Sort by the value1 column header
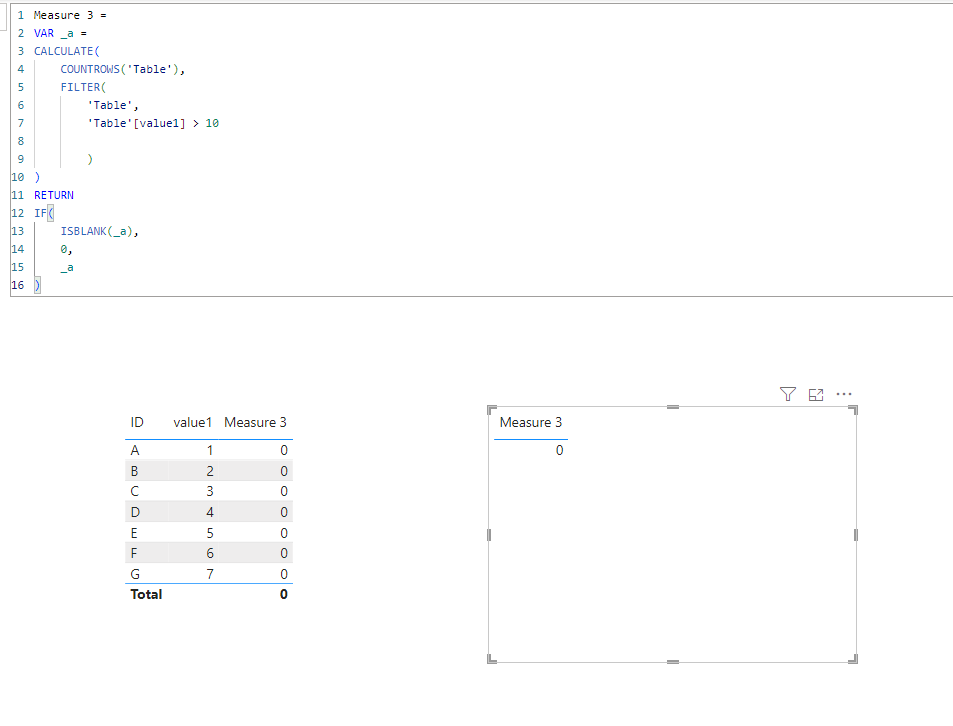Screen dimensions: 953x726 click(x=192, y=422)
